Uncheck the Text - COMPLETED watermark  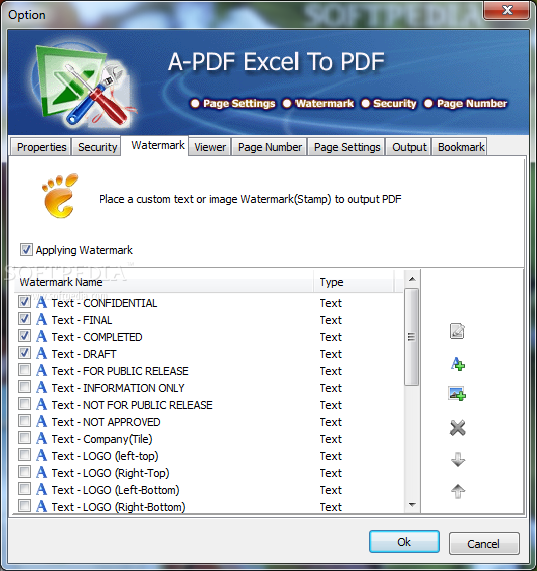[24, 336]
